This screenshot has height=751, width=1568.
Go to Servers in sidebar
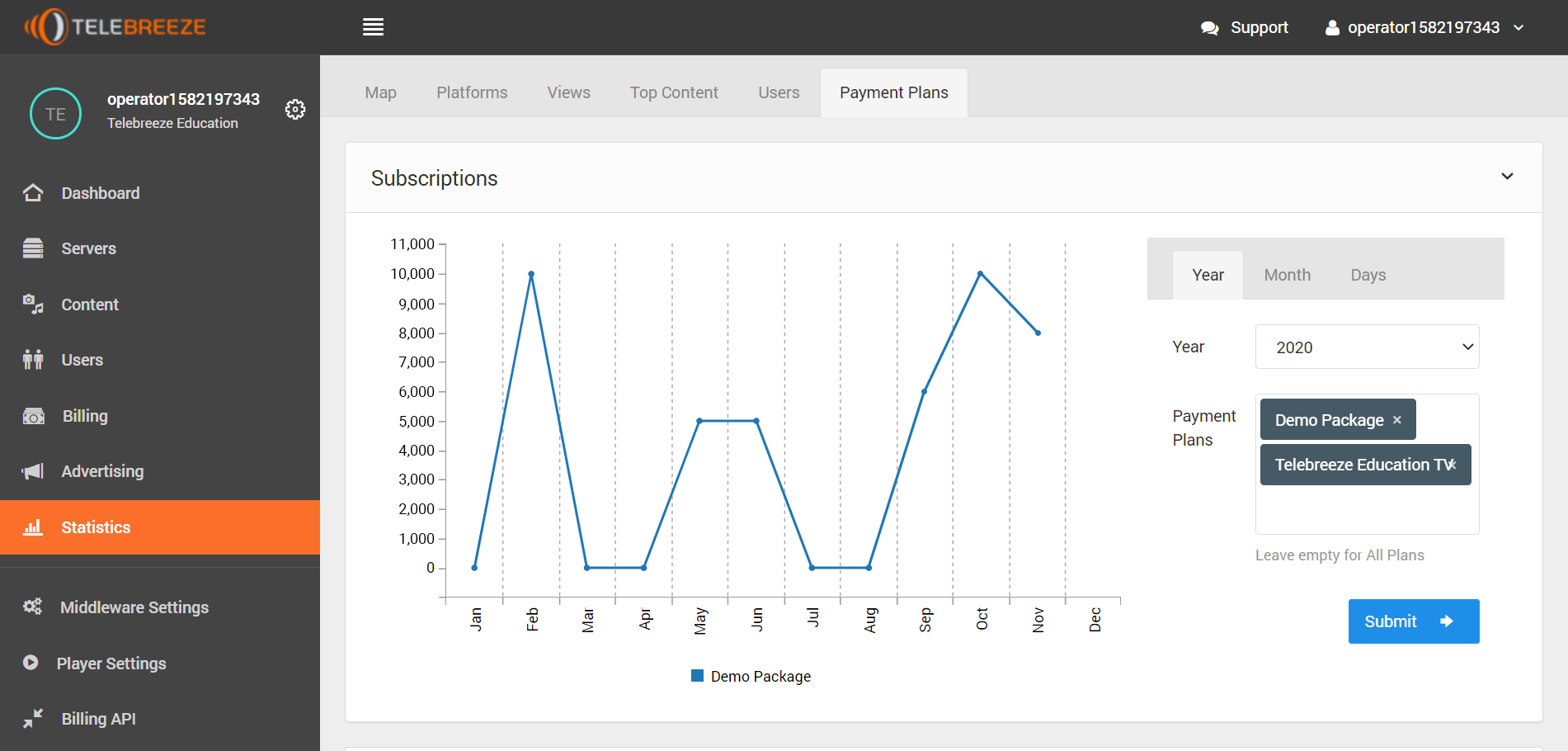click(160, 248)
